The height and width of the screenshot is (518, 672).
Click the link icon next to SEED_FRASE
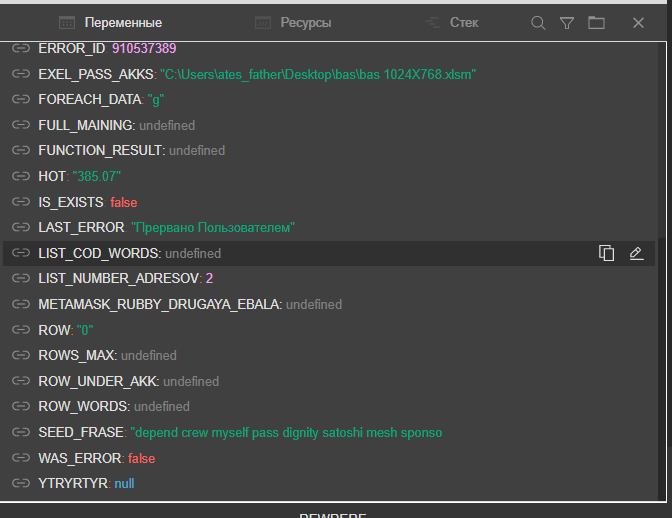(21, 432)
